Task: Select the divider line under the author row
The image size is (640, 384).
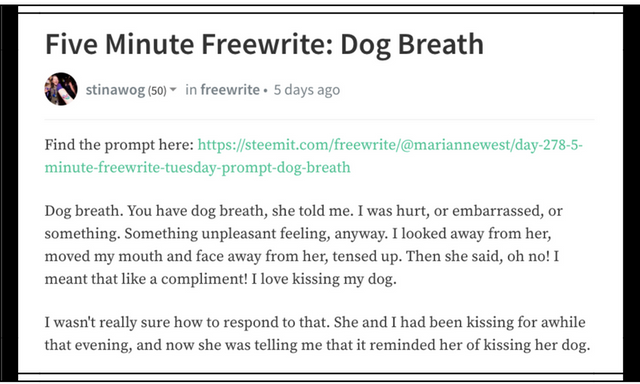Action: [319, 120]
